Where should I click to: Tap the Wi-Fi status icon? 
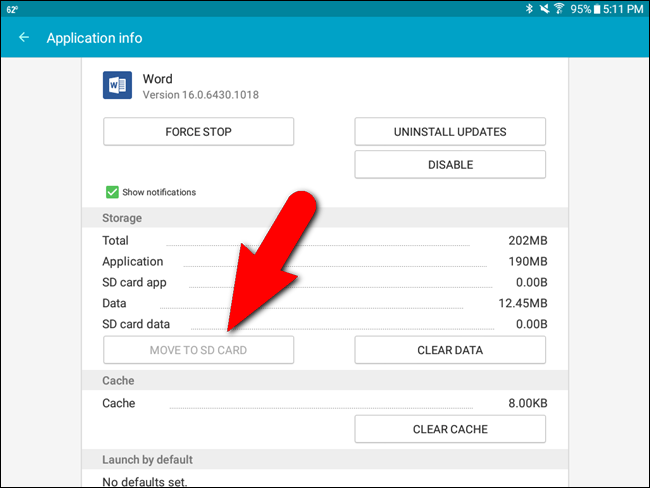559,8
